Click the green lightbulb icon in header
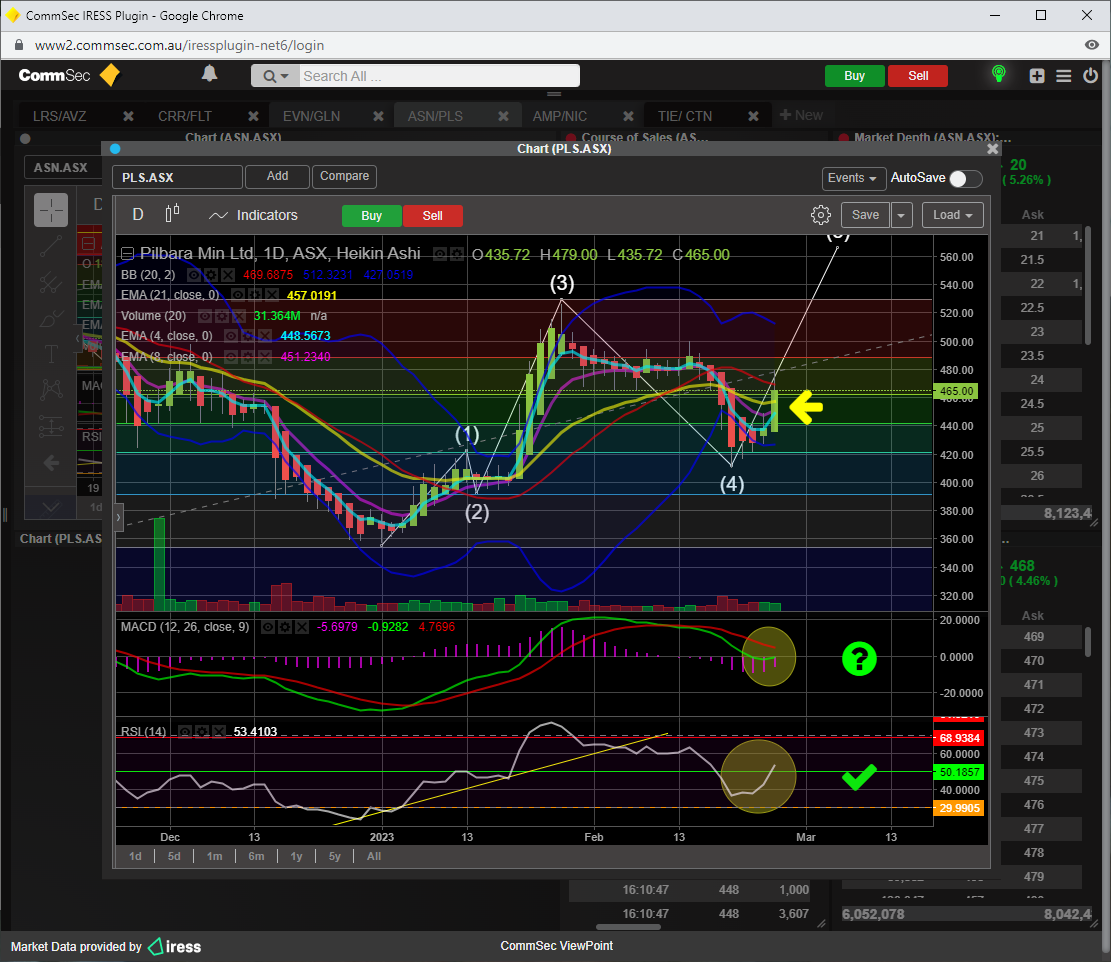Image resolution: width=1111 pixels, height=962 pixels. (x=998, y=74)
